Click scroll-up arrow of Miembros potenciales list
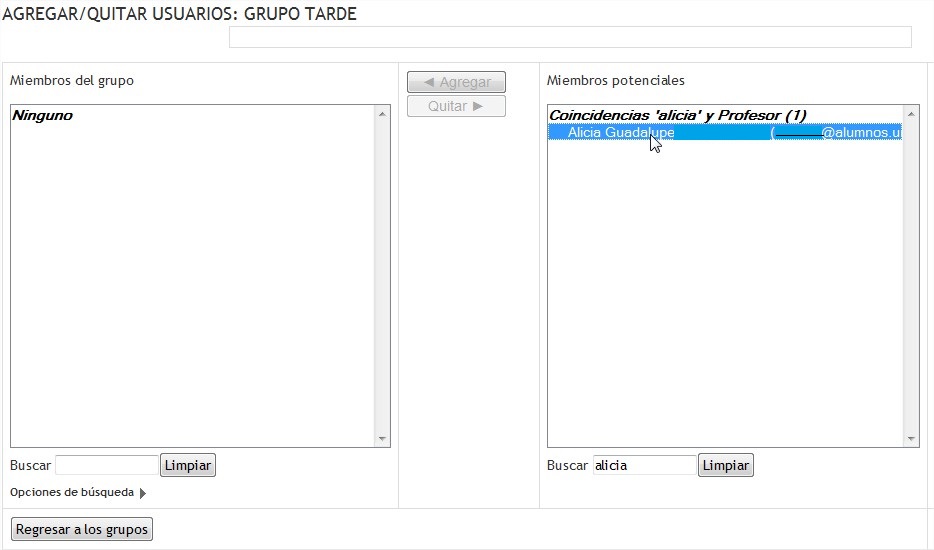Image resolution: width=934 pixels, height=550 pixels. [x=910, y=113]
